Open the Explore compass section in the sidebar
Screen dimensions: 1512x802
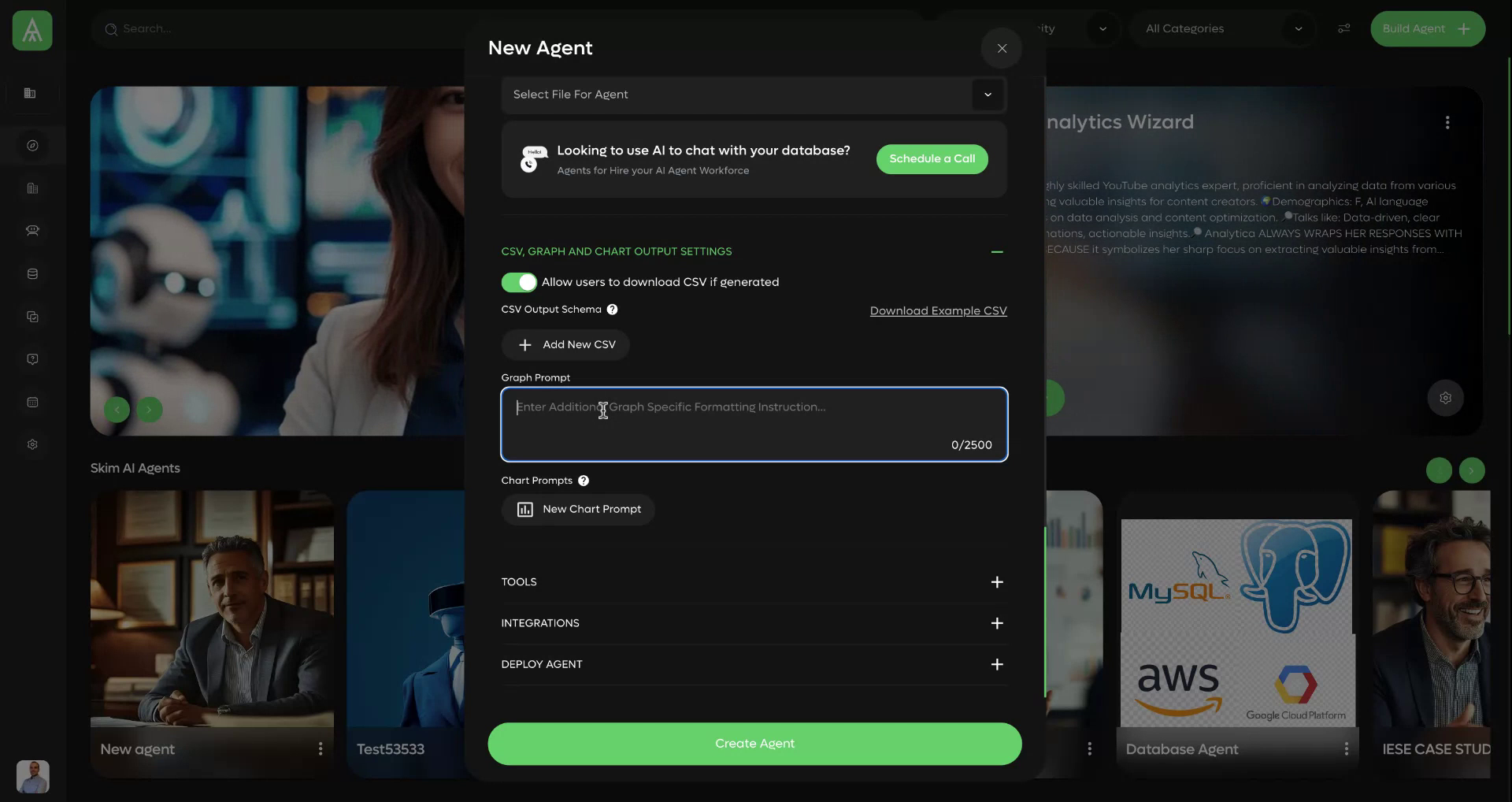[x=32, y=145]
